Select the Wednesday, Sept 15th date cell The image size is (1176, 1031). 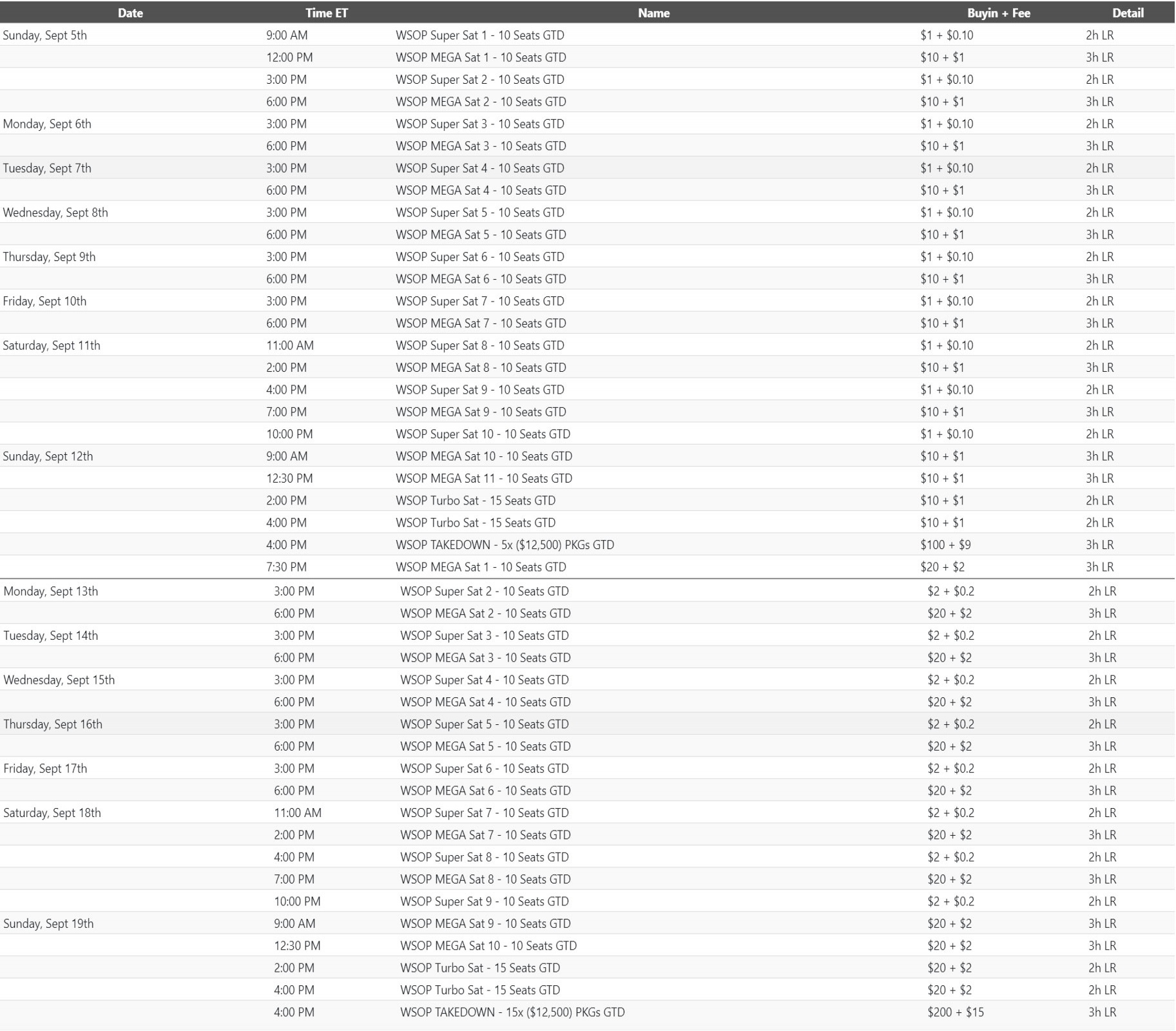click(x=59, y=680)
